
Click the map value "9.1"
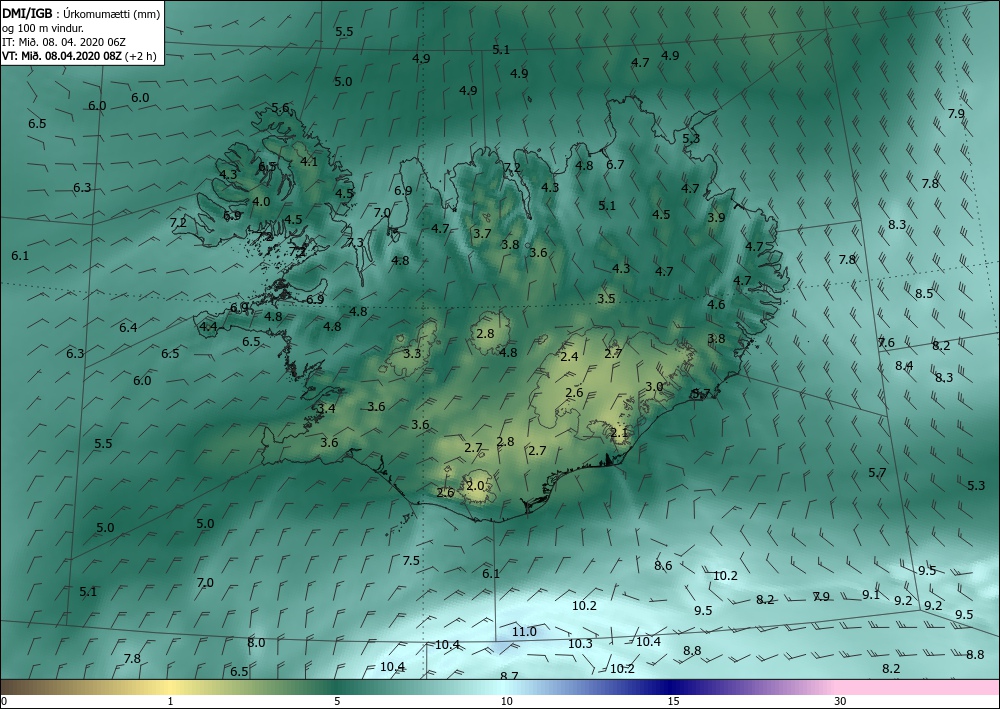[x=871, y=595]
